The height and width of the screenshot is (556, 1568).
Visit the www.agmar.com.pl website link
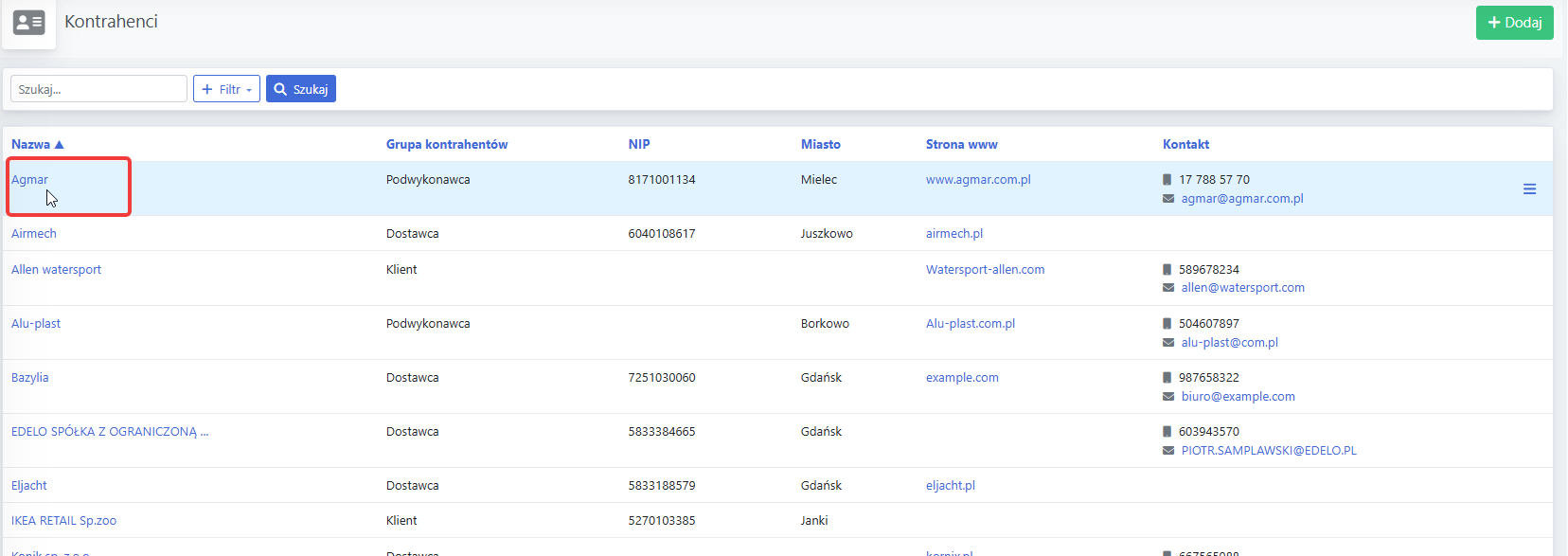978,180
